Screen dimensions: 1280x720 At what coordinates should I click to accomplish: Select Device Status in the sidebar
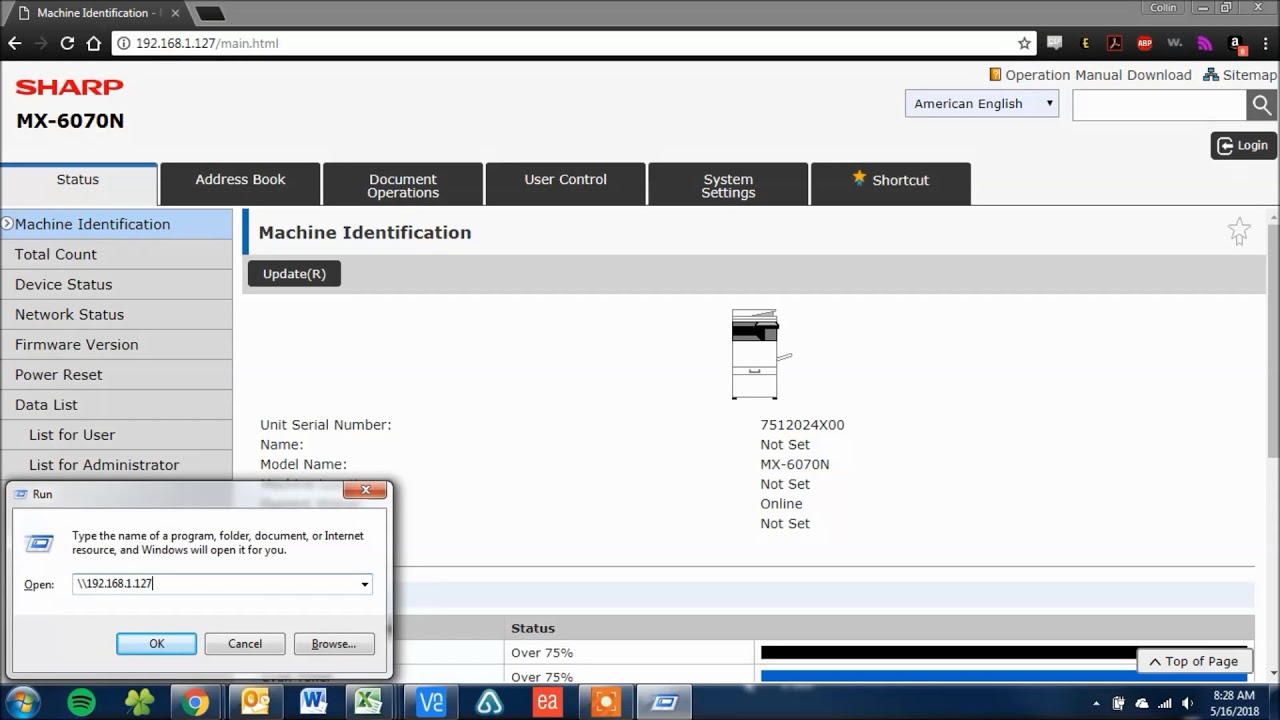(x=116, y=284)
